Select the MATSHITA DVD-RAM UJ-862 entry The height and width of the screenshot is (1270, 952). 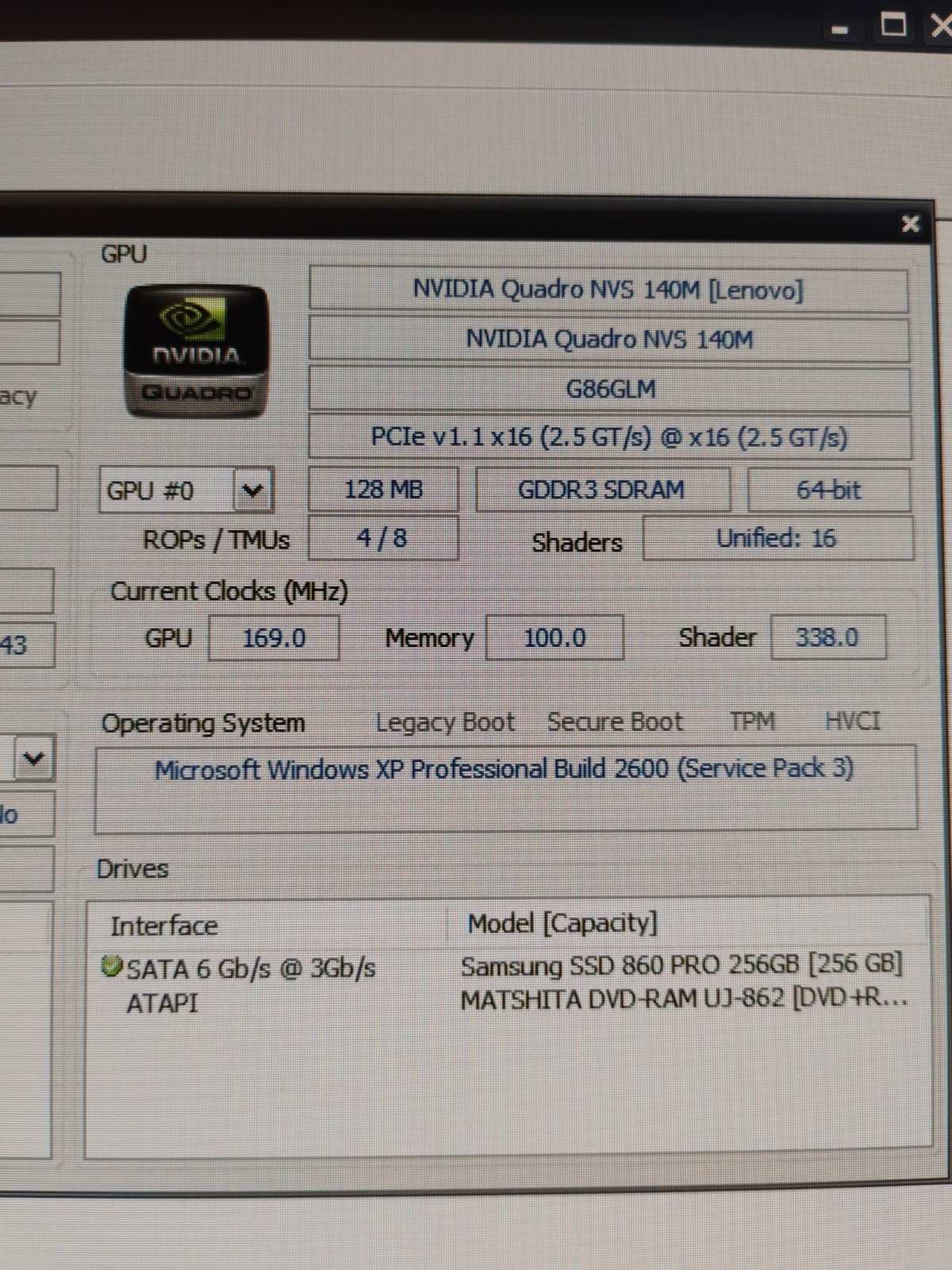[684, 998]
